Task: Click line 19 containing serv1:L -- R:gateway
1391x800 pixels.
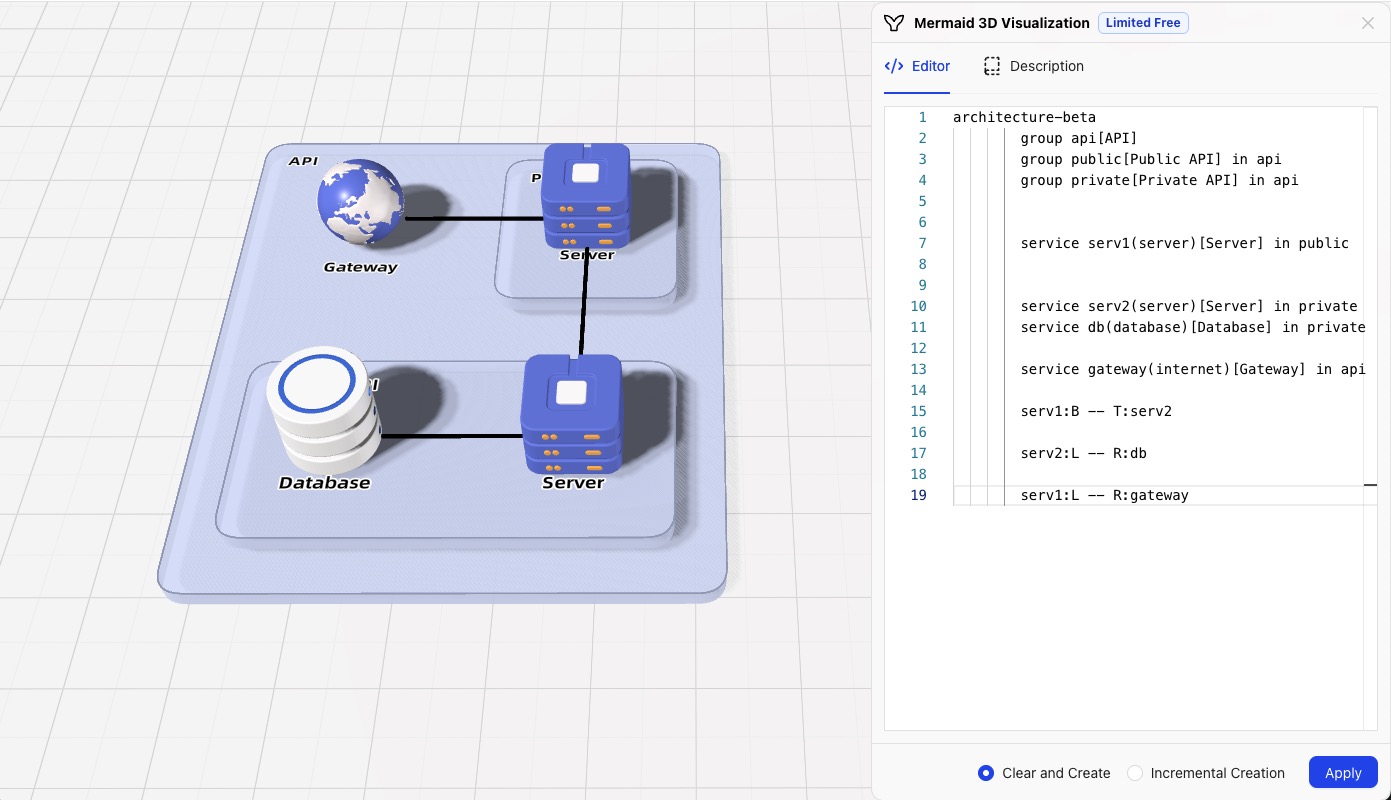Action: [x=1103, y=495]
